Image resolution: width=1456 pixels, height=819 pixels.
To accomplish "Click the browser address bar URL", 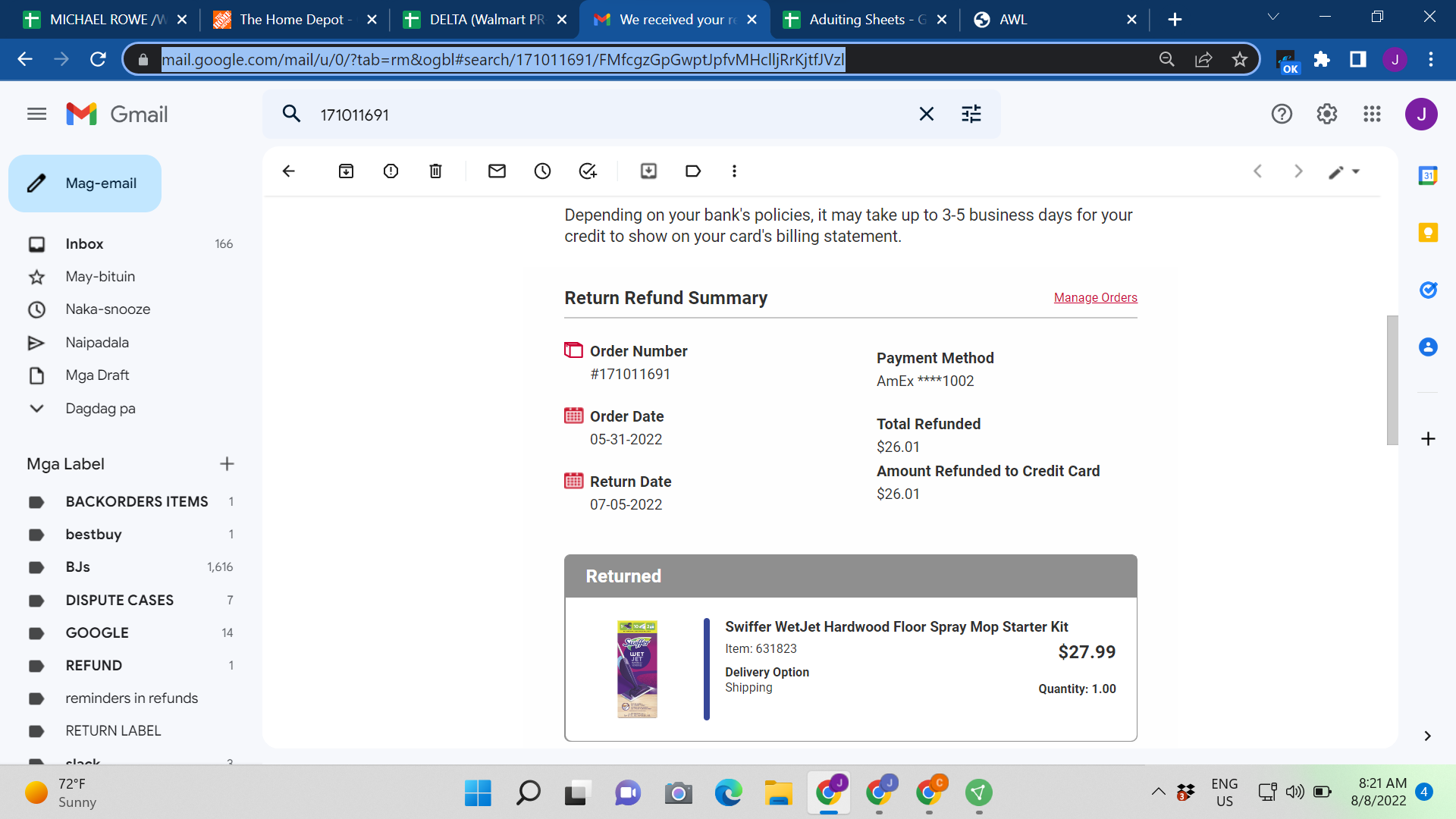I will coord(503,59).
